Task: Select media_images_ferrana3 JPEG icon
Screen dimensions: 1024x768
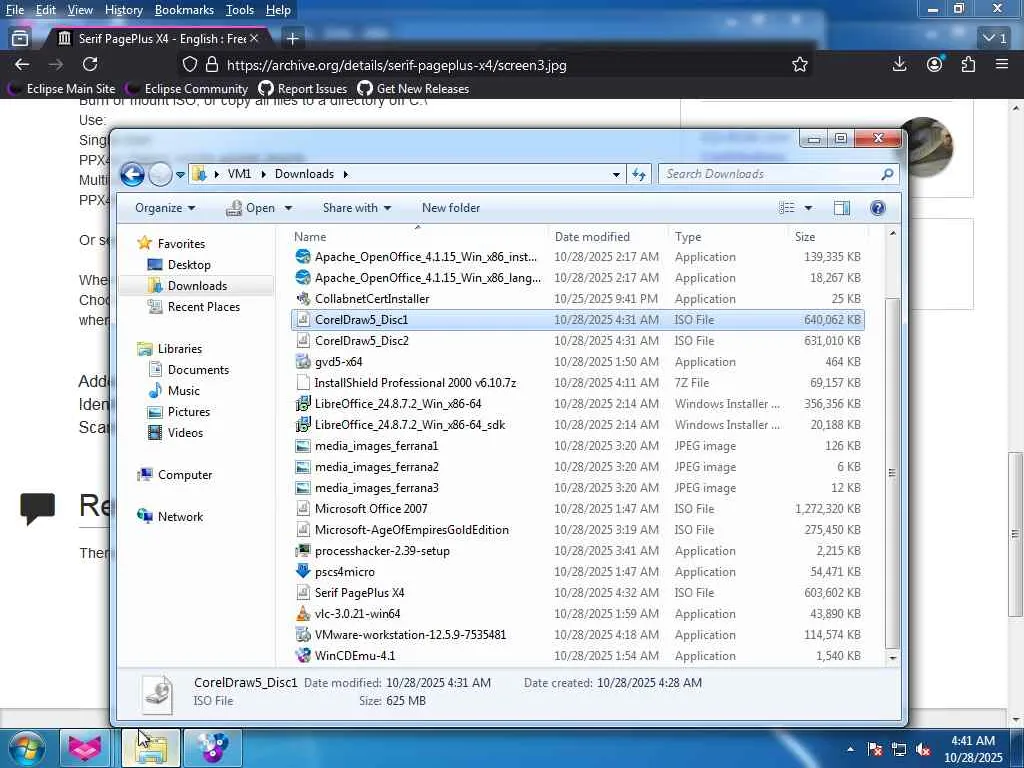Action: coord(303,488)
